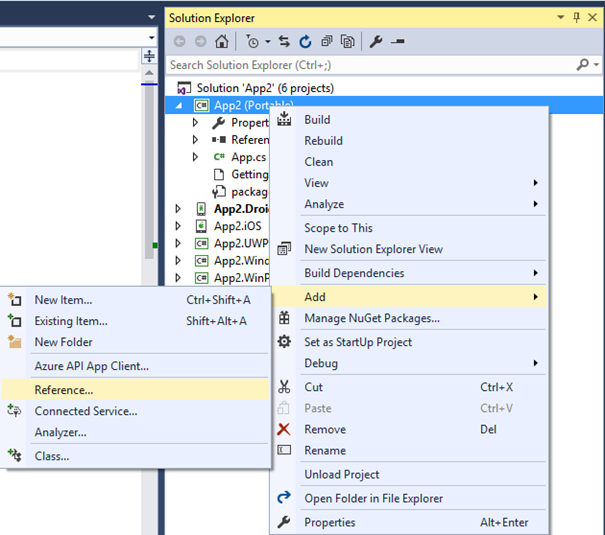Click the Back arrow in Solution Explorer toolbar
This screenshot has width=605, height=535.
tap(179, 41)
